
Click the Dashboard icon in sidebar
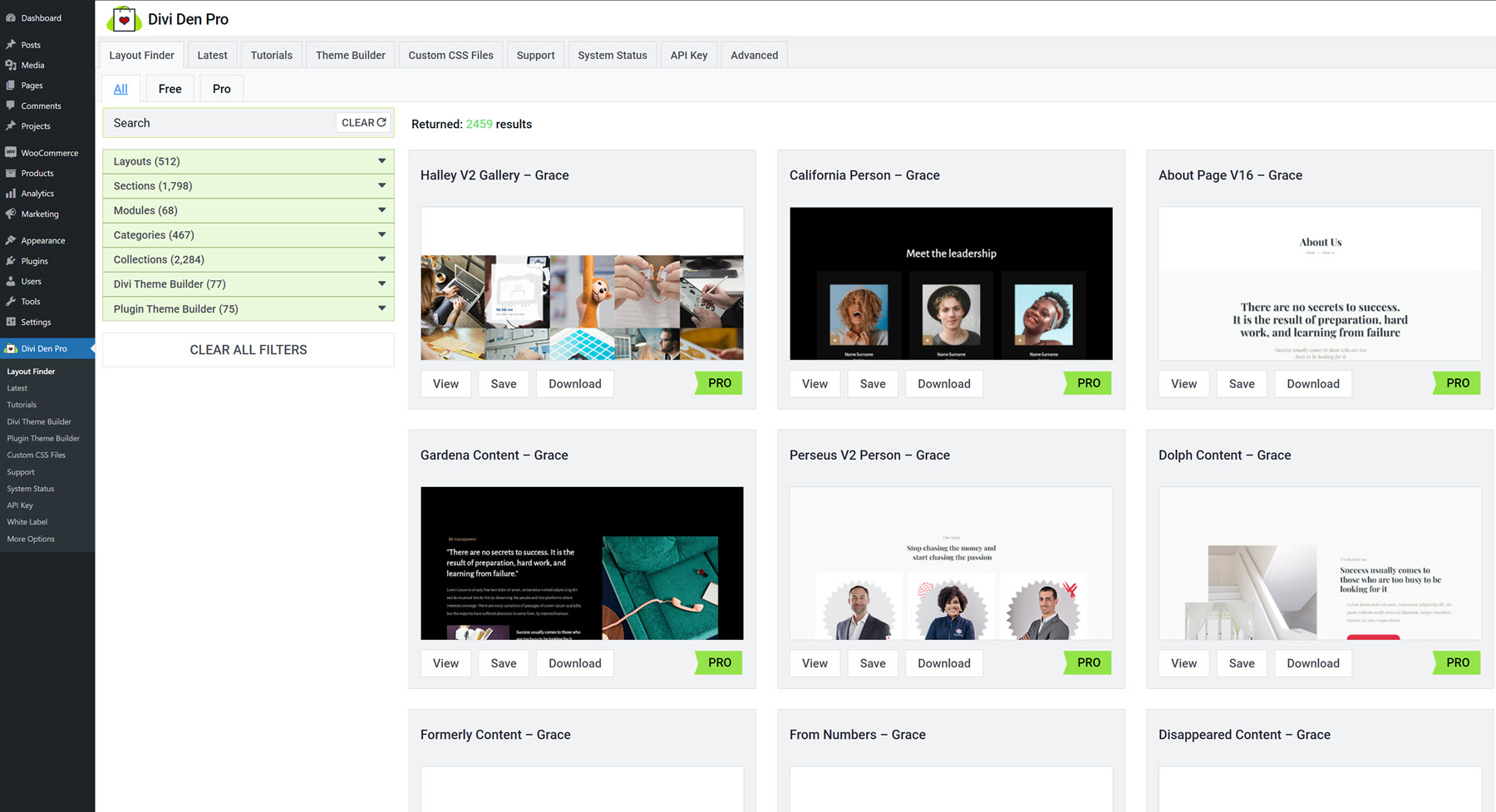(x=11, y=17)
